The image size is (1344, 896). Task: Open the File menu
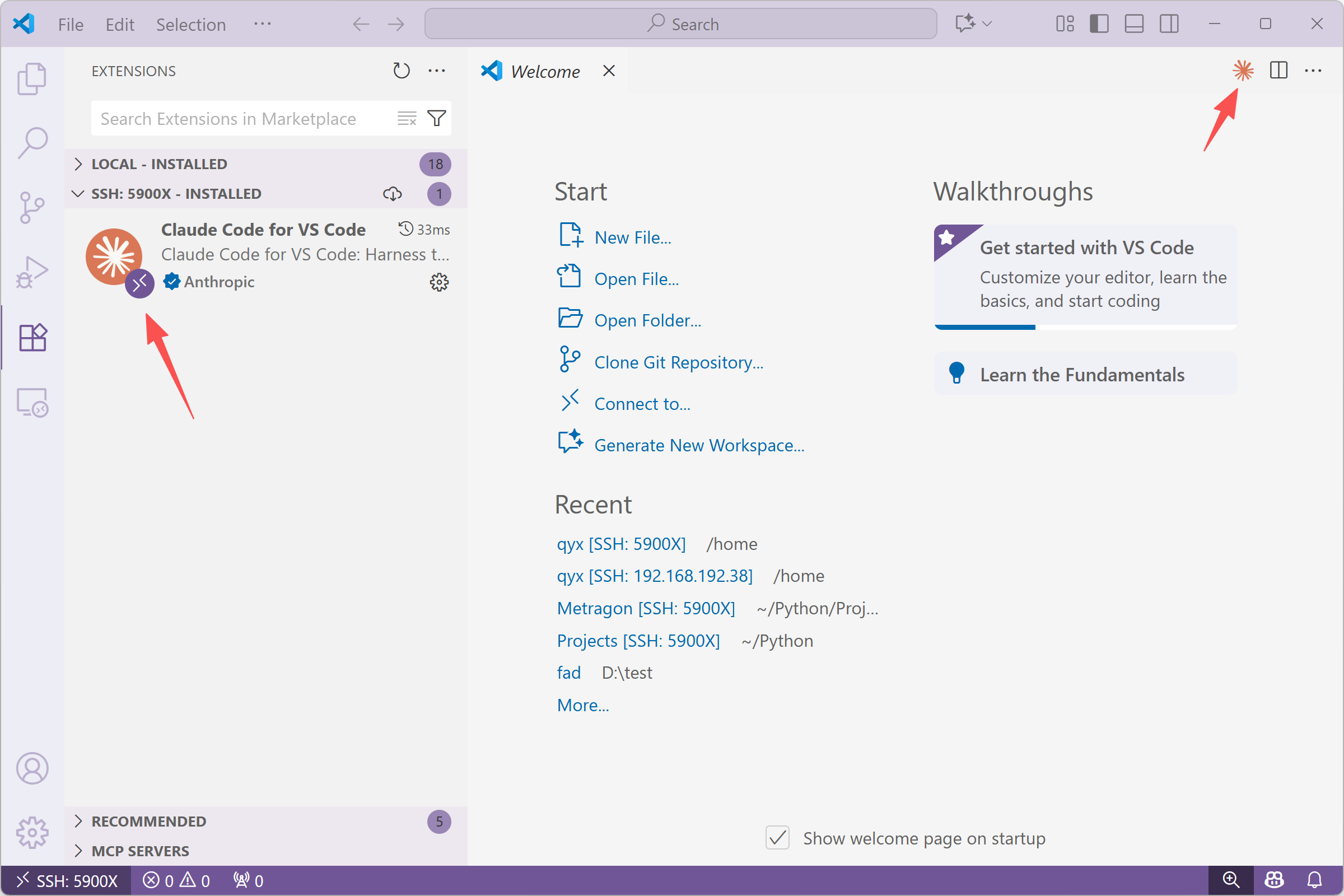coord(71,25)
